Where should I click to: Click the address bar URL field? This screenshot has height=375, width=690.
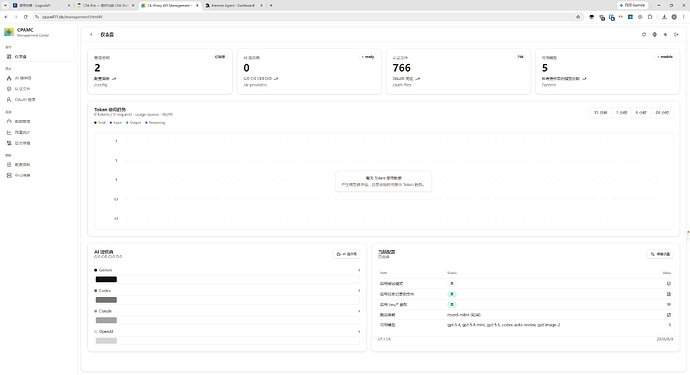click(x=308, y=17)
